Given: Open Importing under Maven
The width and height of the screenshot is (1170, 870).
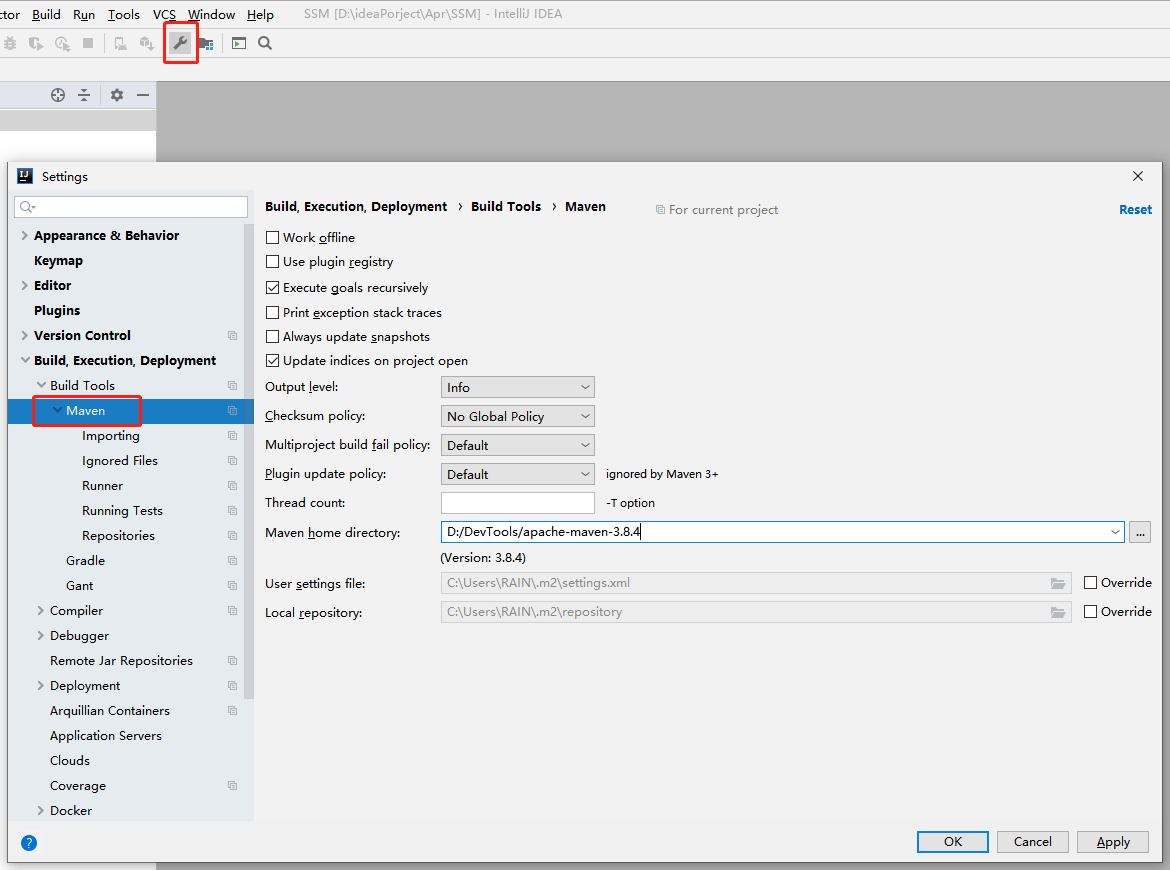Looking at the screenshot, I should (x=110, y=436).
